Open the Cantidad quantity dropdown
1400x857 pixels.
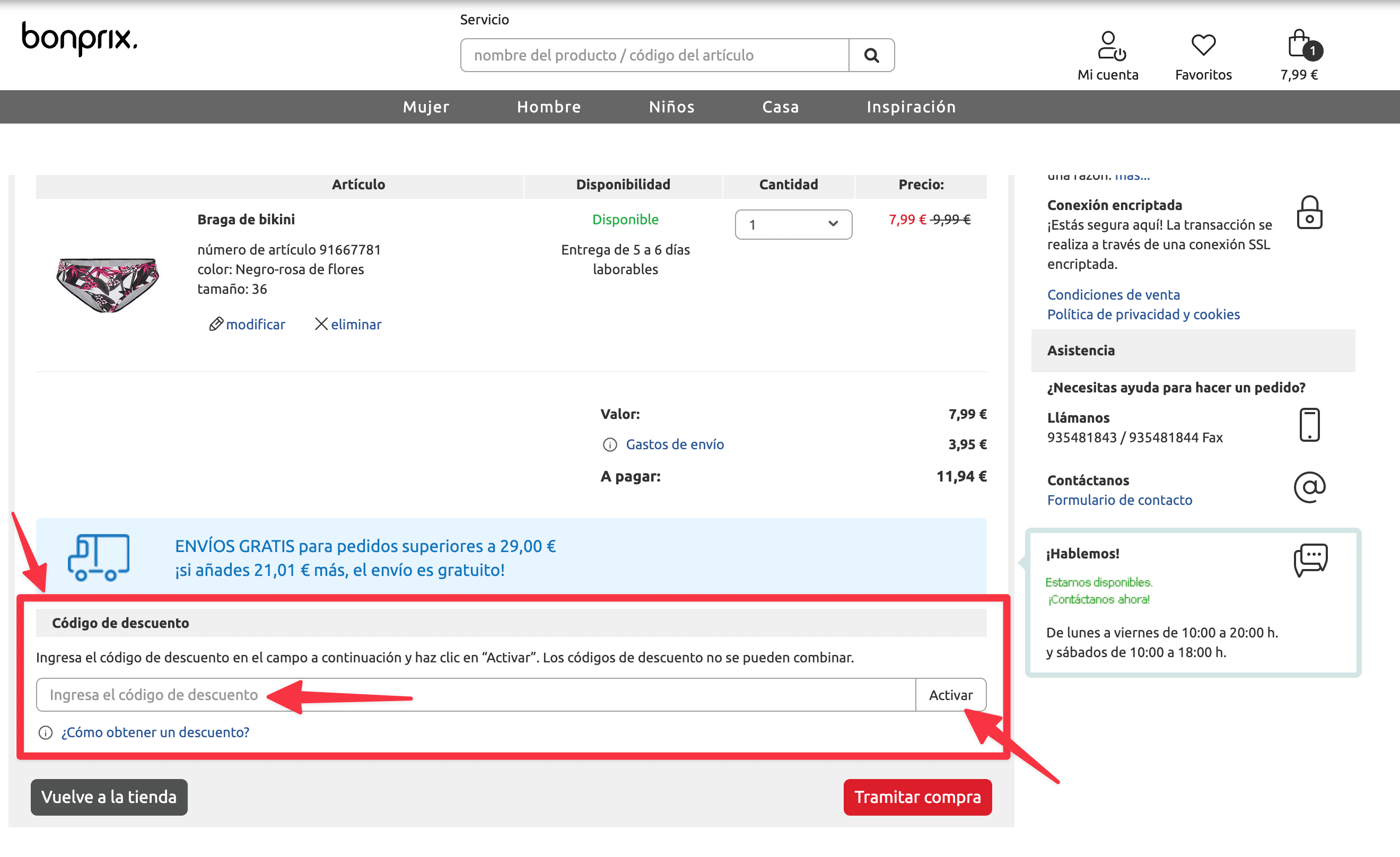click(x=793, y=224)
